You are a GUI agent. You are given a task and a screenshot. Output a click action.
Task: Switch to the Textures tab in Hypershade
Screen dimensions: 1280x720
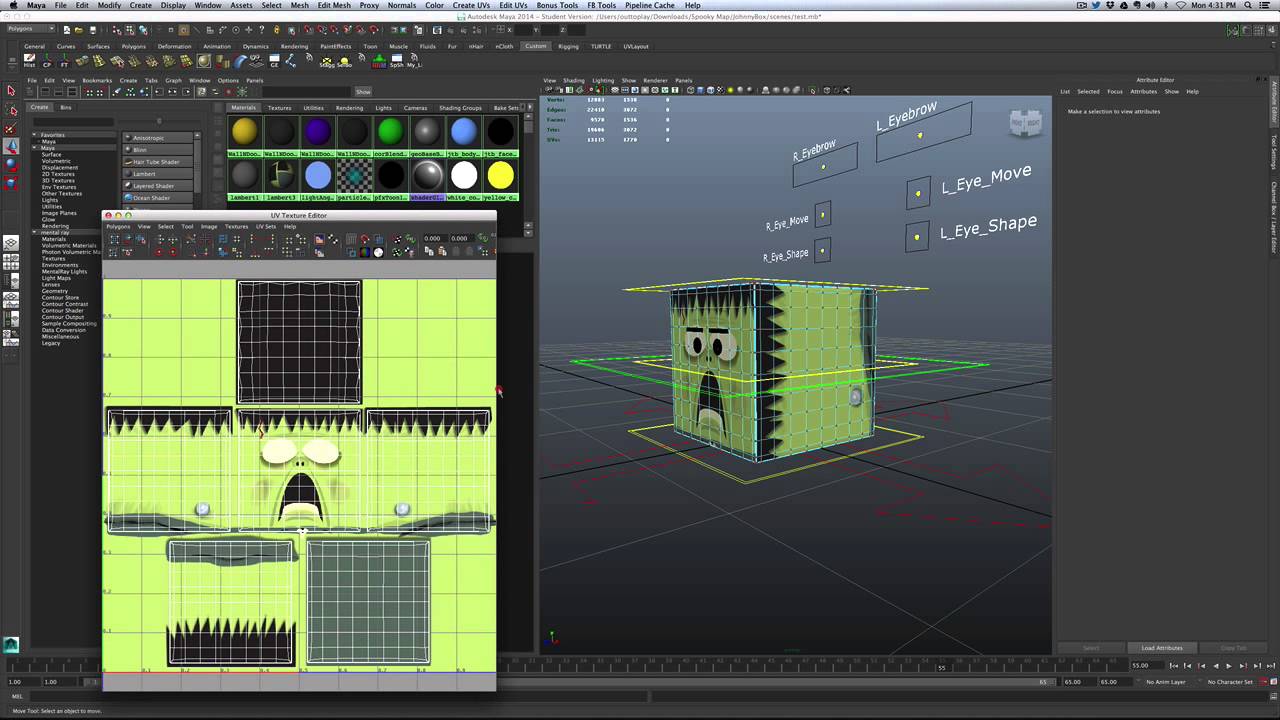point(279,108)
